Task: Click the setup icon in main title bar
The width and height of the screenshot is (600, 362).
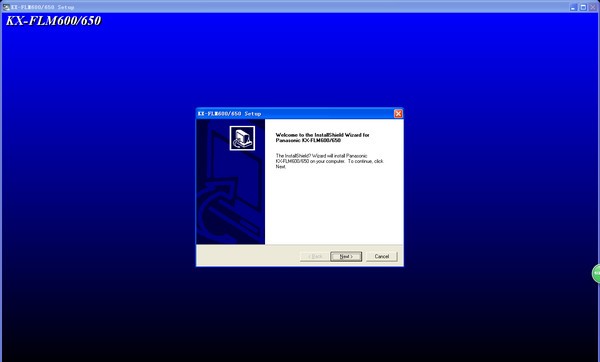Action: (6, 7)
